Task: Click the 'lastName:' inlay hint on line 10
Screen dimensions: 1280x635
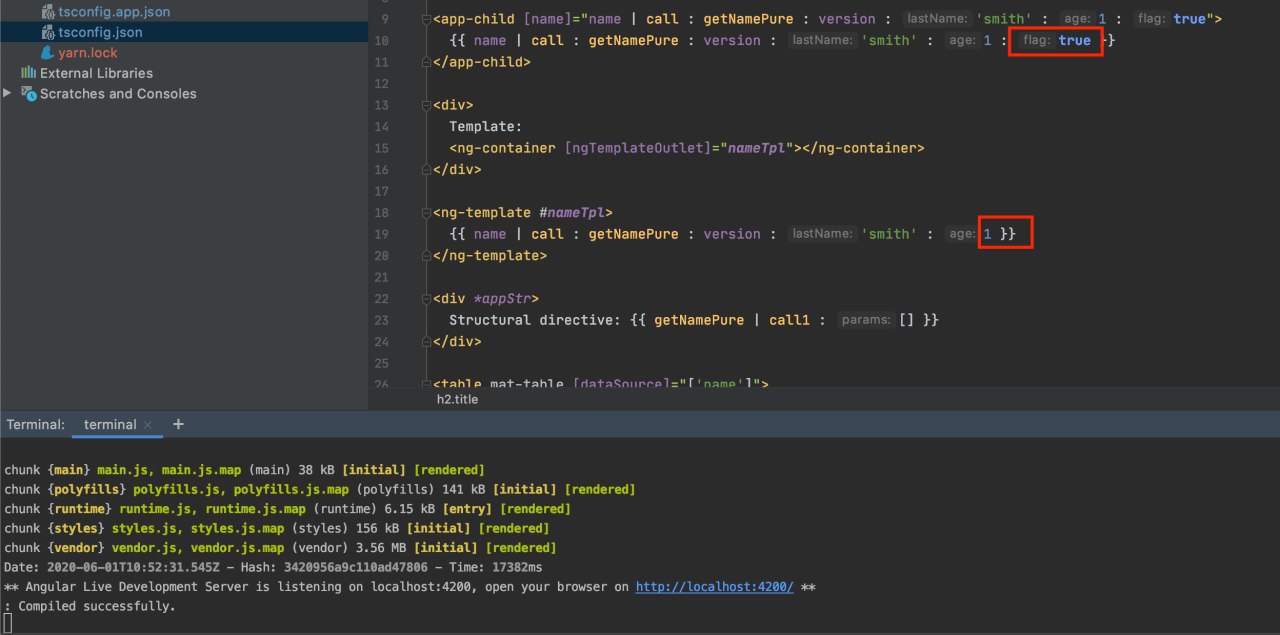Action: point(823,41)
